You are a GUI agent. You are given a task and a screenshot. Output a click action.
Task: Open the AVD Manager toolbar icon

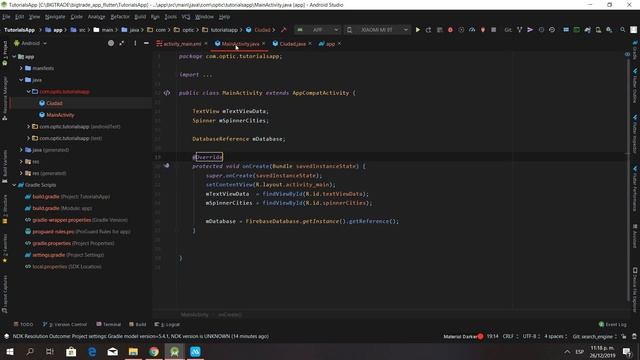tap(598, 30)
